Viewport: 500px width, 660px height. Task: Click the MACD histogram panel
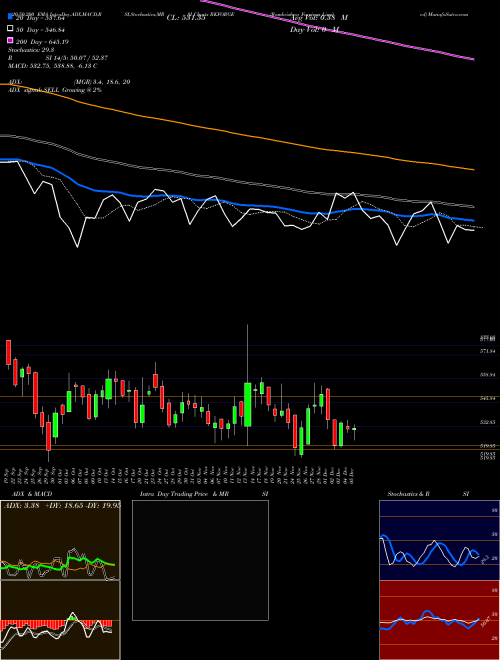coord(60,620)
